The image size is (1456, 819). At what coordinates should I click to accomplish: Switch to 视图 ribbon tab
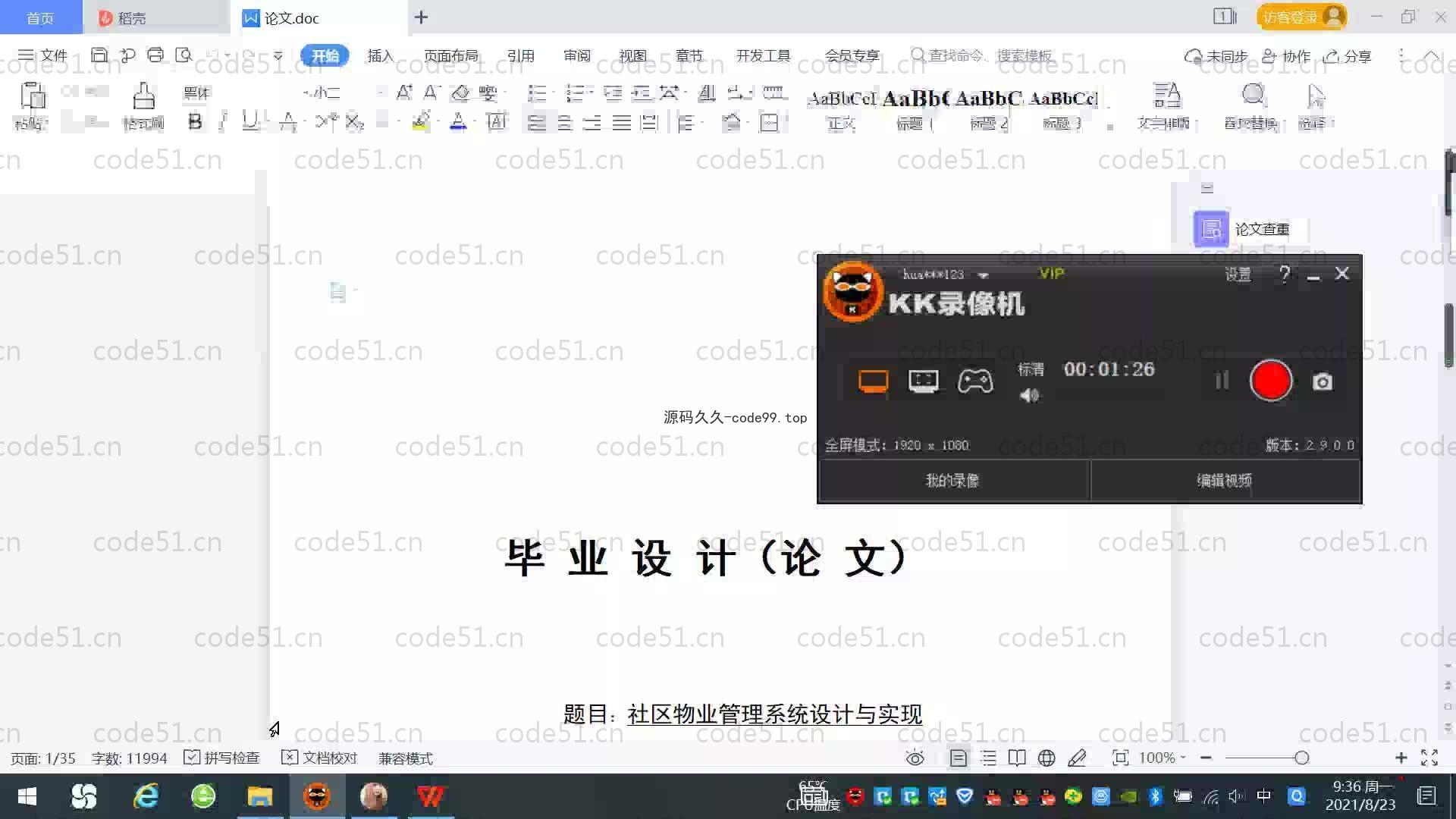tap(632, 55)
